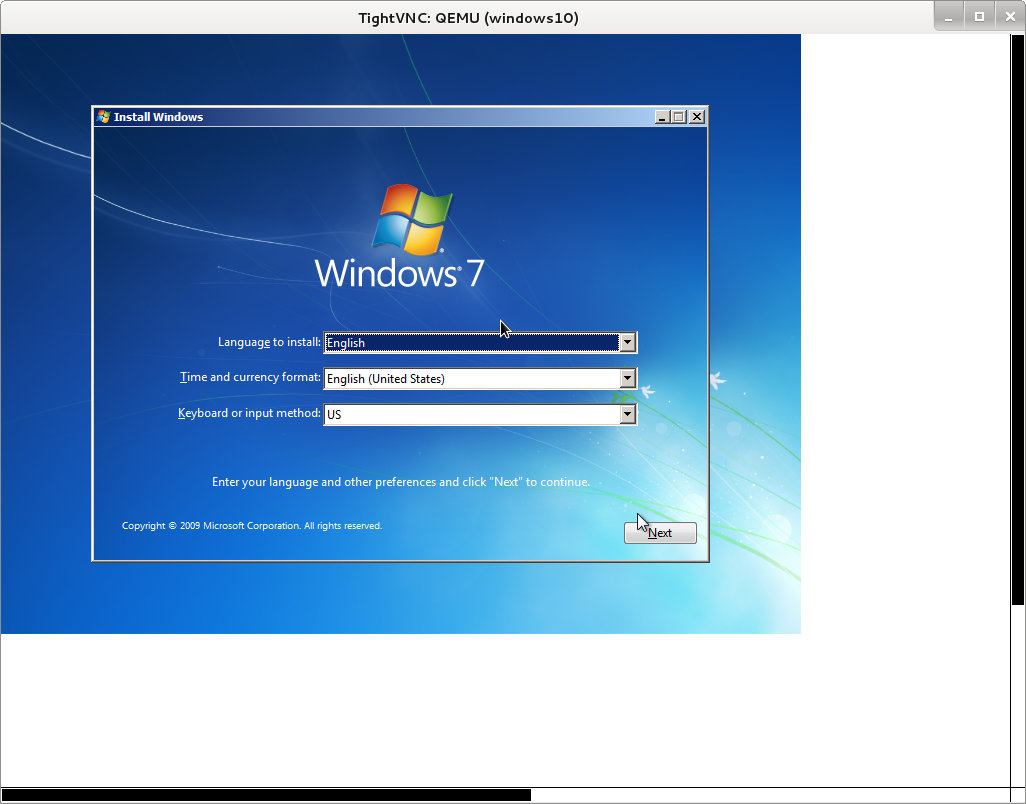The width and height of the screenshot is (1026, 804).
Task: Minimize the Install Windows dialog
Action: (662, 117)
